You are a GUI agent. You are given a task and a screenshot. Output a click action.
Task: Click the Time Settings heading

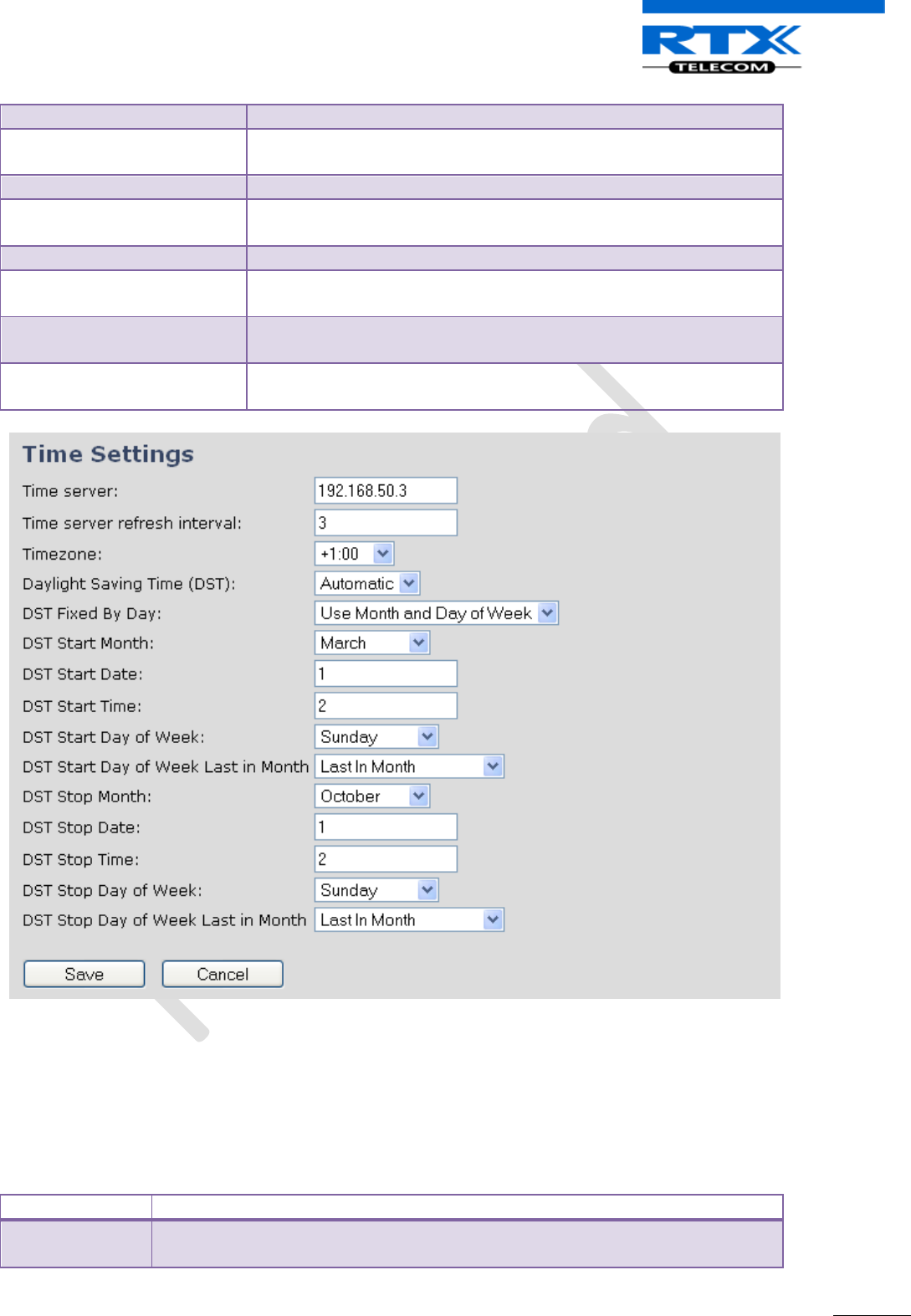(108, 453)
